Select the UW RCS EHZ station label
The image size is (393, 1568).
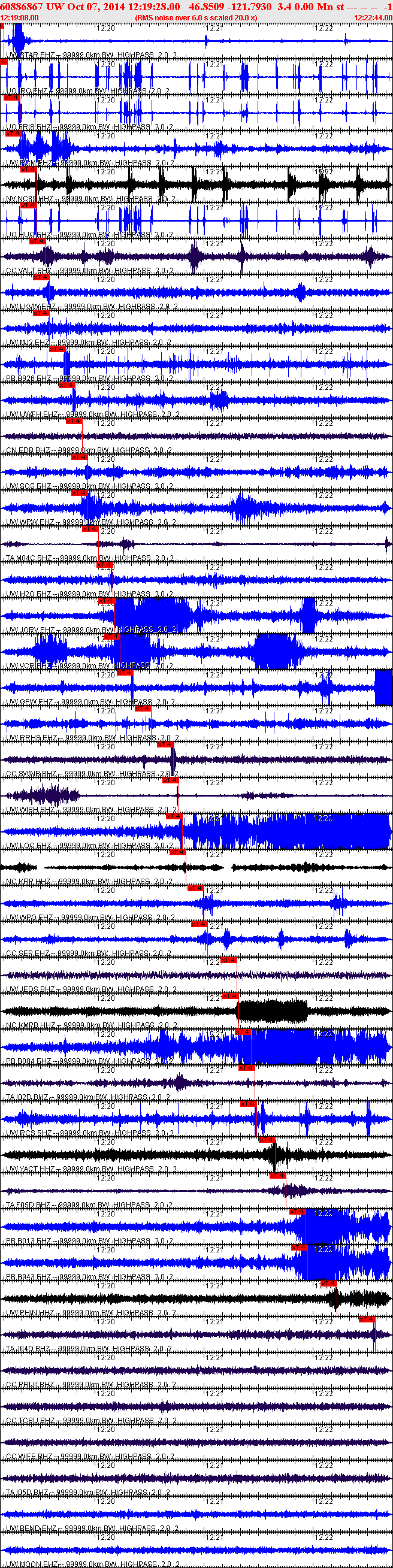pos(90,1133)
